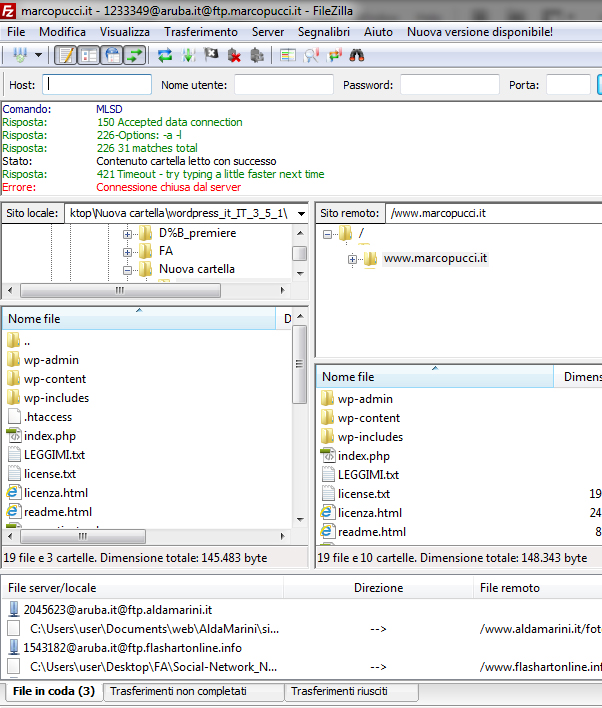Open the Segnalibri menu
Image resolution: width=602 pixels, height=708 pixels.
point(324,32)
